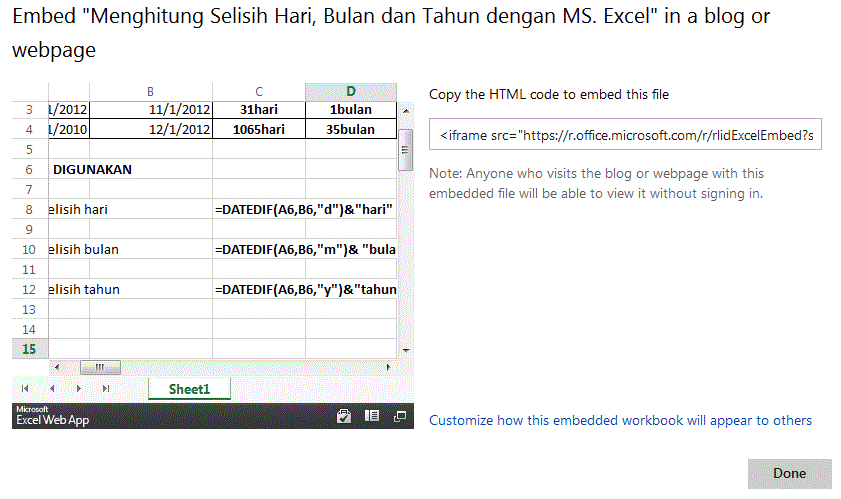This screenshot has height=499, width=841.
Task: Click the vertical scrollbar up arrow
Action: (x=406, y=111)
